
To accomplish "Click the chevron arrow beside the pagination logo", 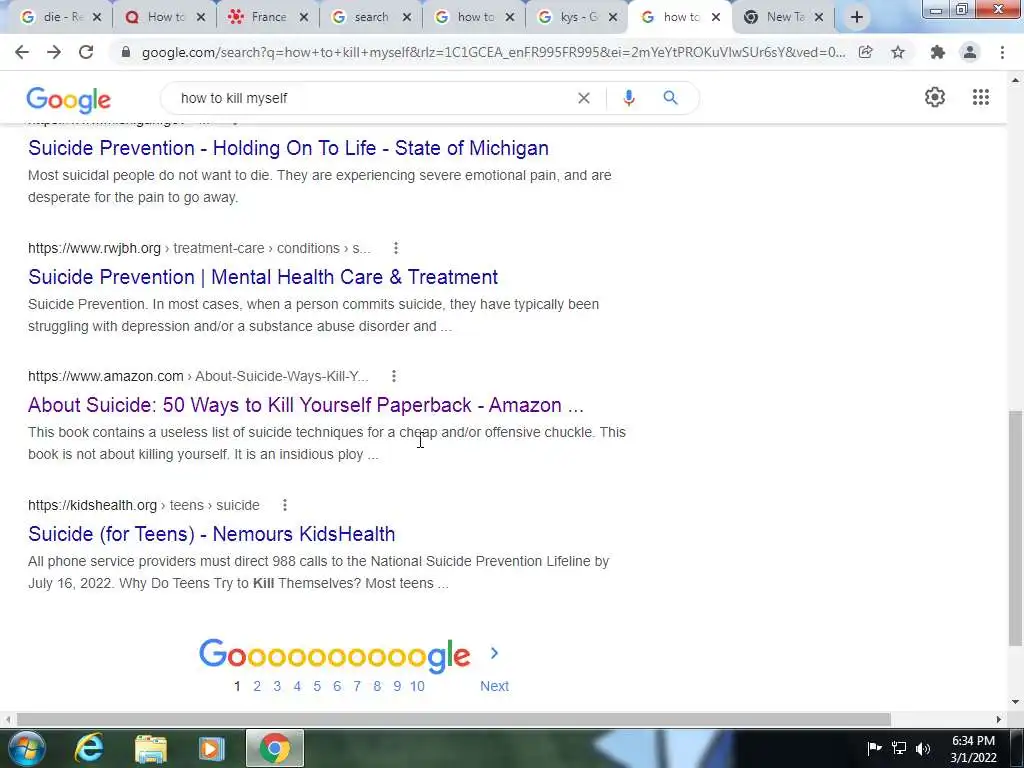I will point(494,653).
